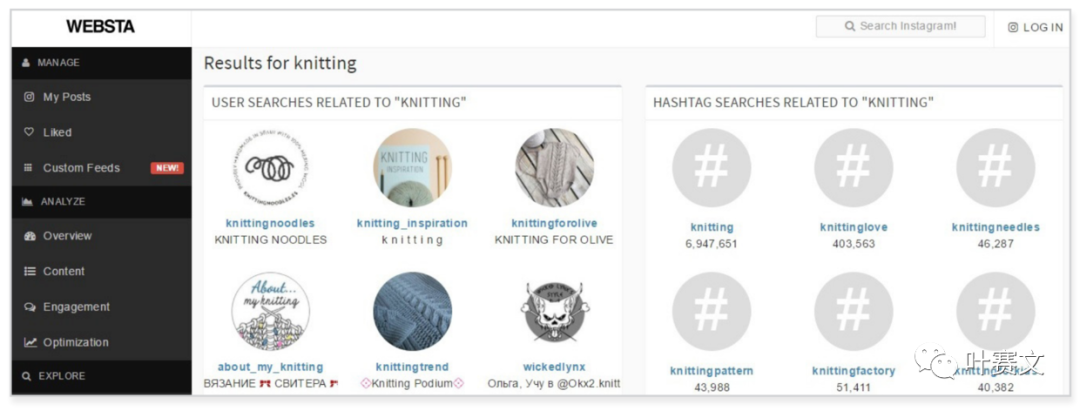Open the Engagement analytics page
This screenshot has height=411, width=1080.
pyautogui.click(x=76, y=307)
